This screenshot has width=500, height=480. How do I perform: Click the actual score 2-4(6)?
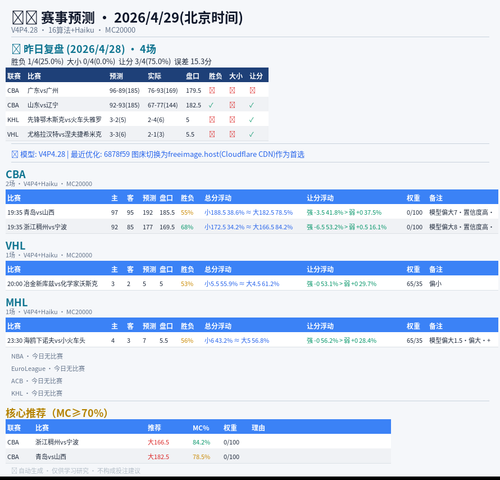[x=156, y=120]
